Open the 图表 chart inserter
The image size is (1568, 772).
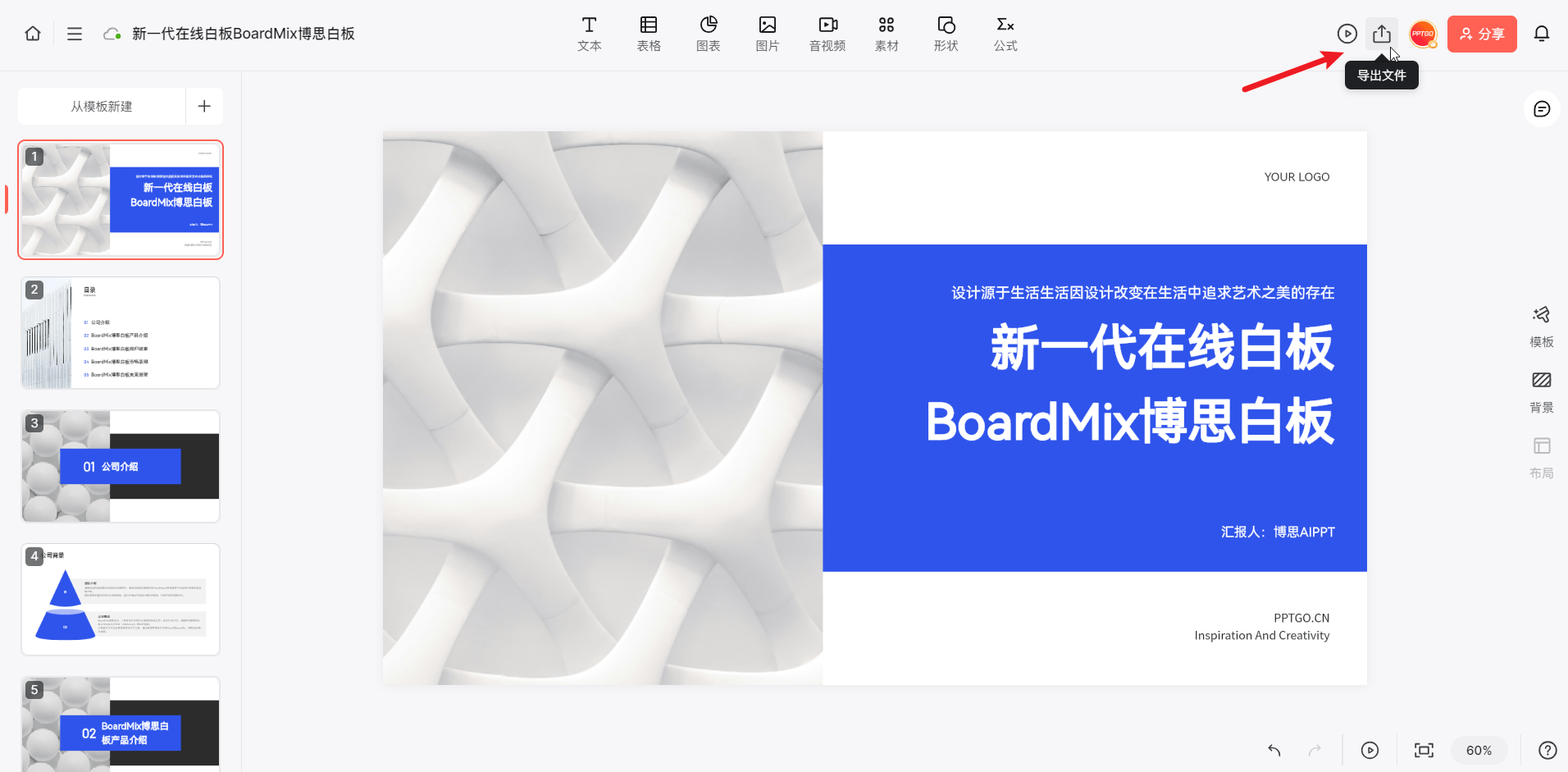[707, 34]
